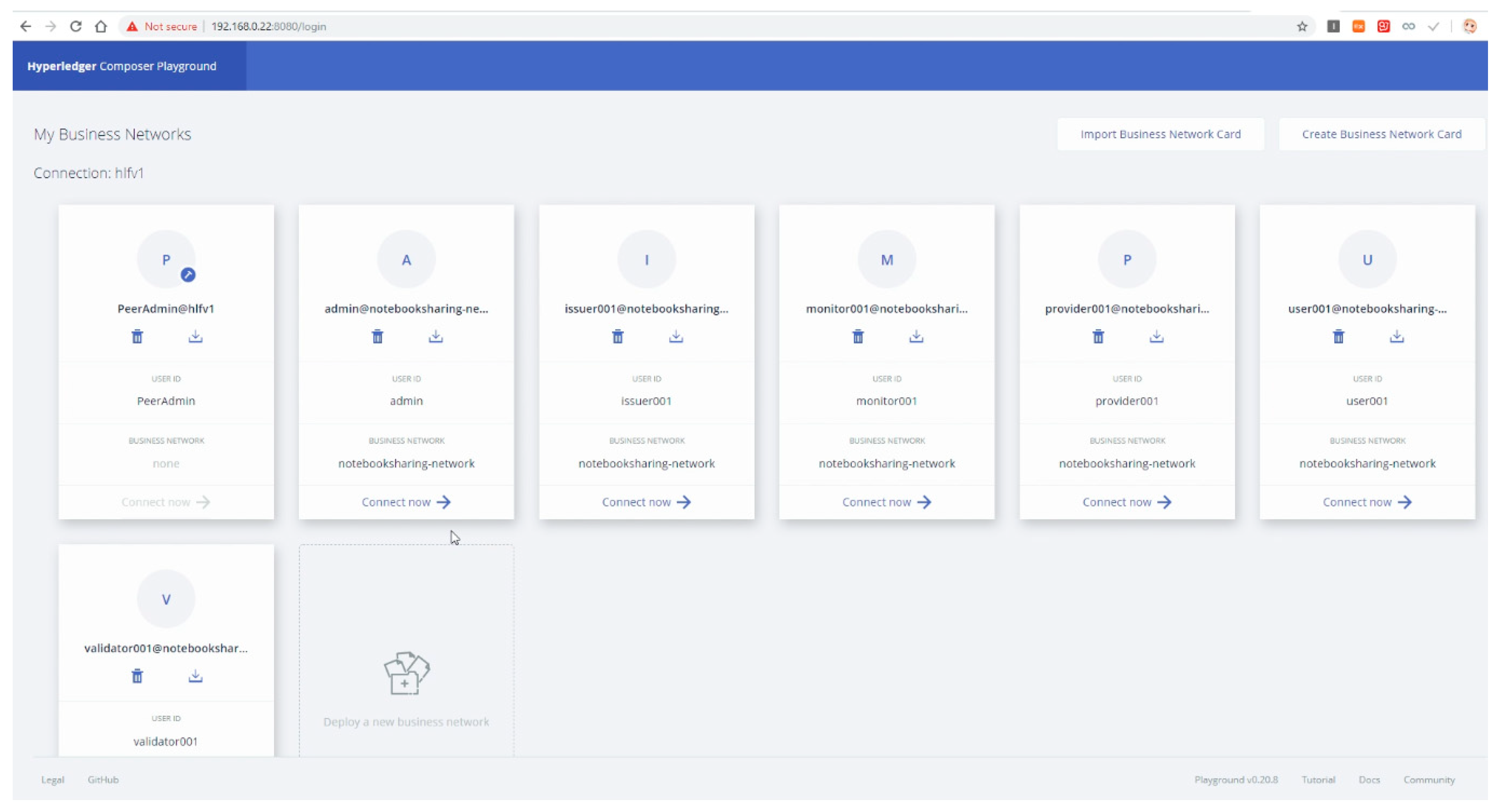Delete the admin@notebooksharing card
The height and width of the screenshot is (812, 1499).
[377, 337]
